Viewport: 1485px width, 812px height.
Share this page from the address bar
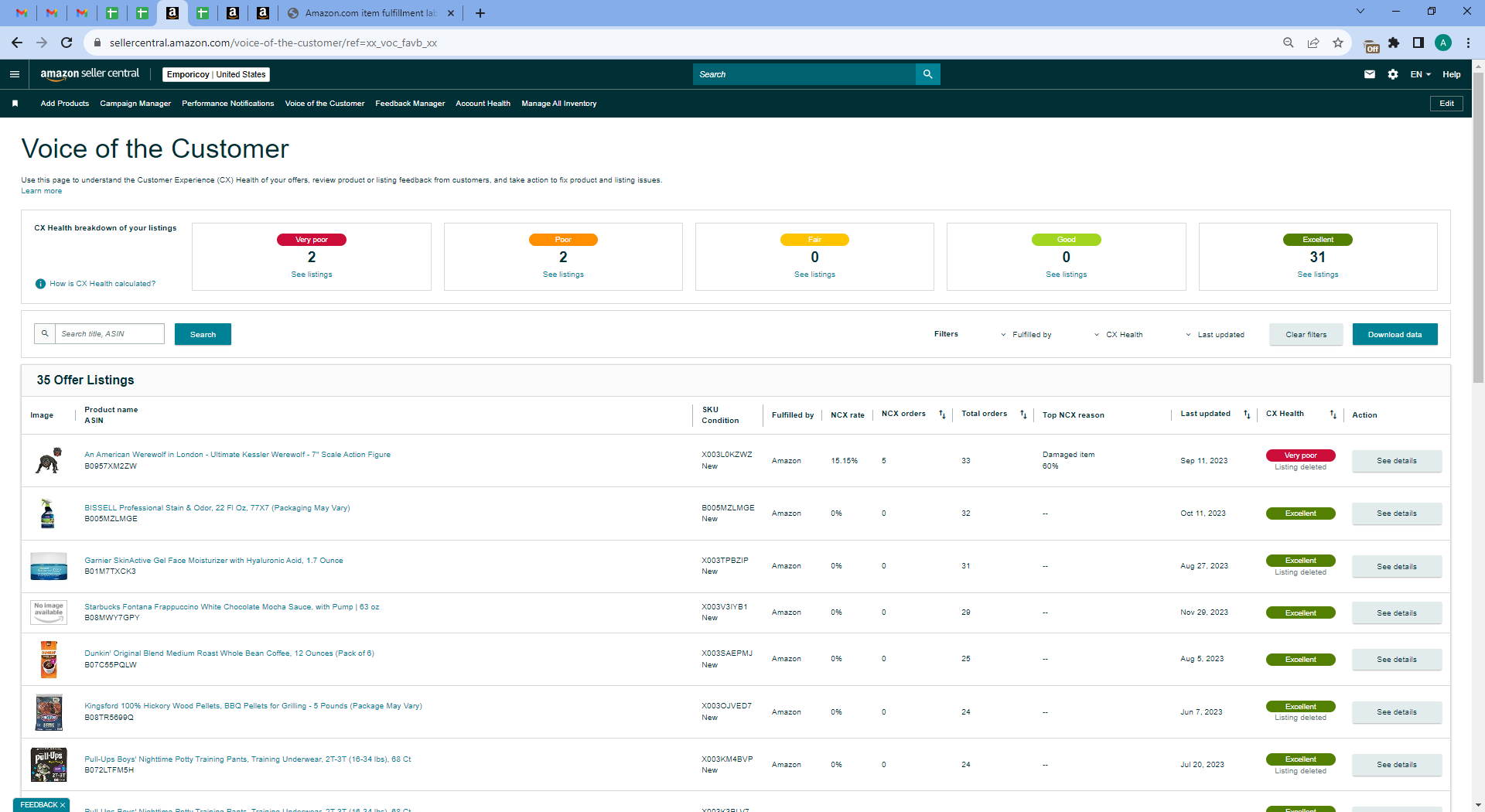click(1313, 43)
